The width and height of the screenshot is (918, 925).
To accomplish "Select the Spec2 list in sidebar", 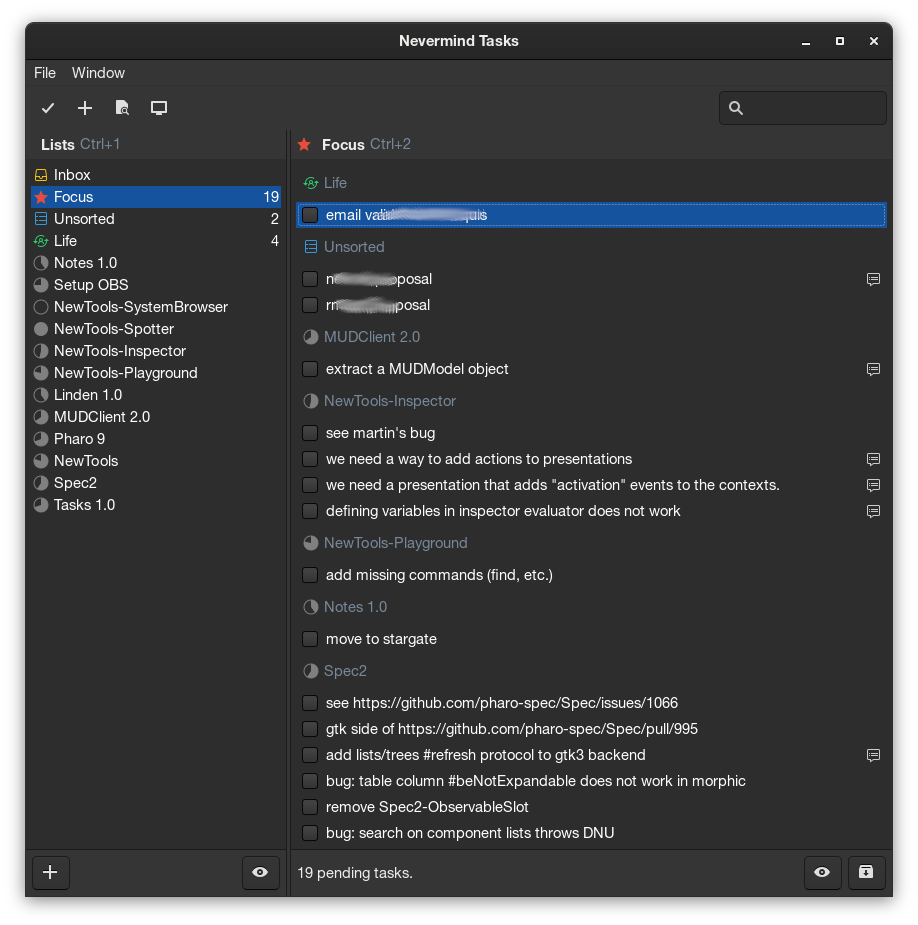I will 156,483.
